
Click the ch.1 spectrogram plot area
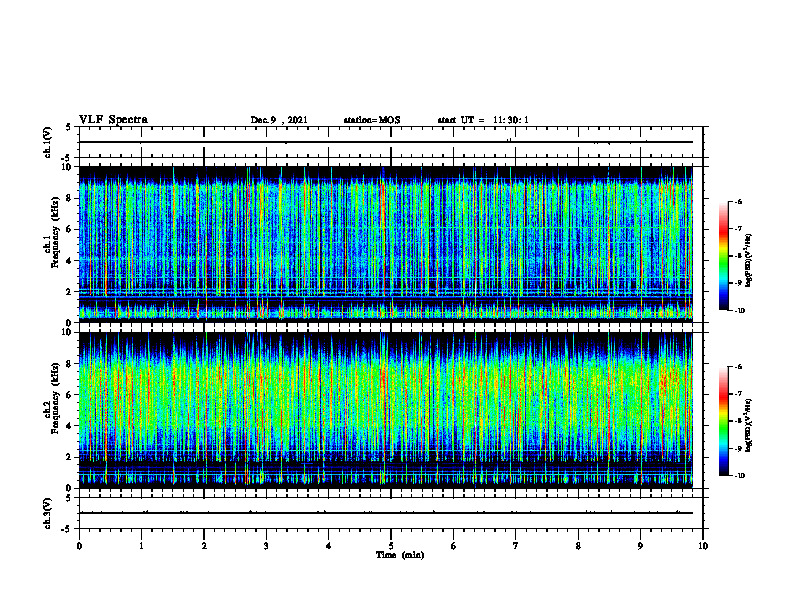(386, 244)
